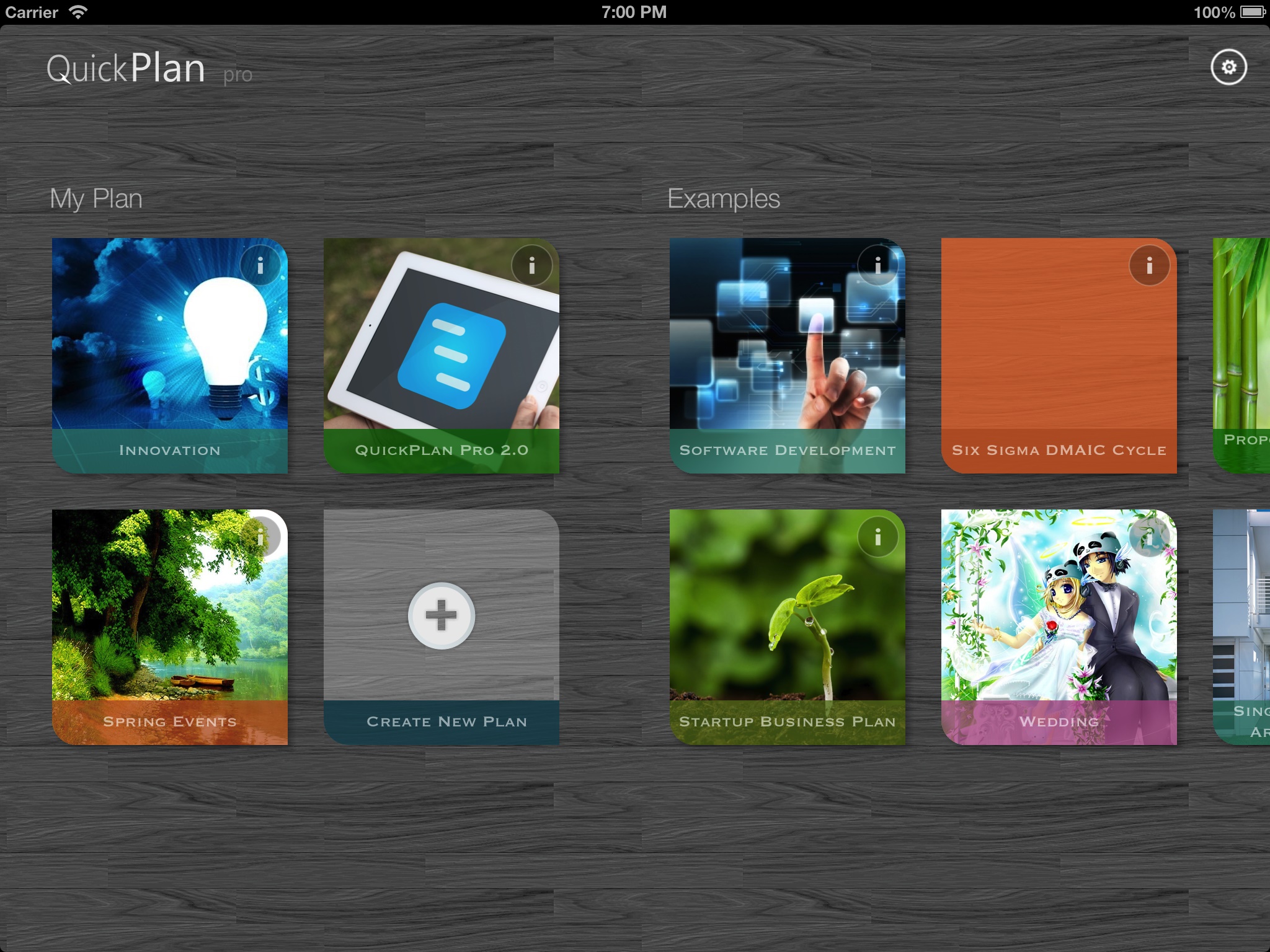Tap info icon on QuickPlan Pro 2.0
This screenshot has width=1270, height=952.
pyautogui.click(x=531, y=266)
